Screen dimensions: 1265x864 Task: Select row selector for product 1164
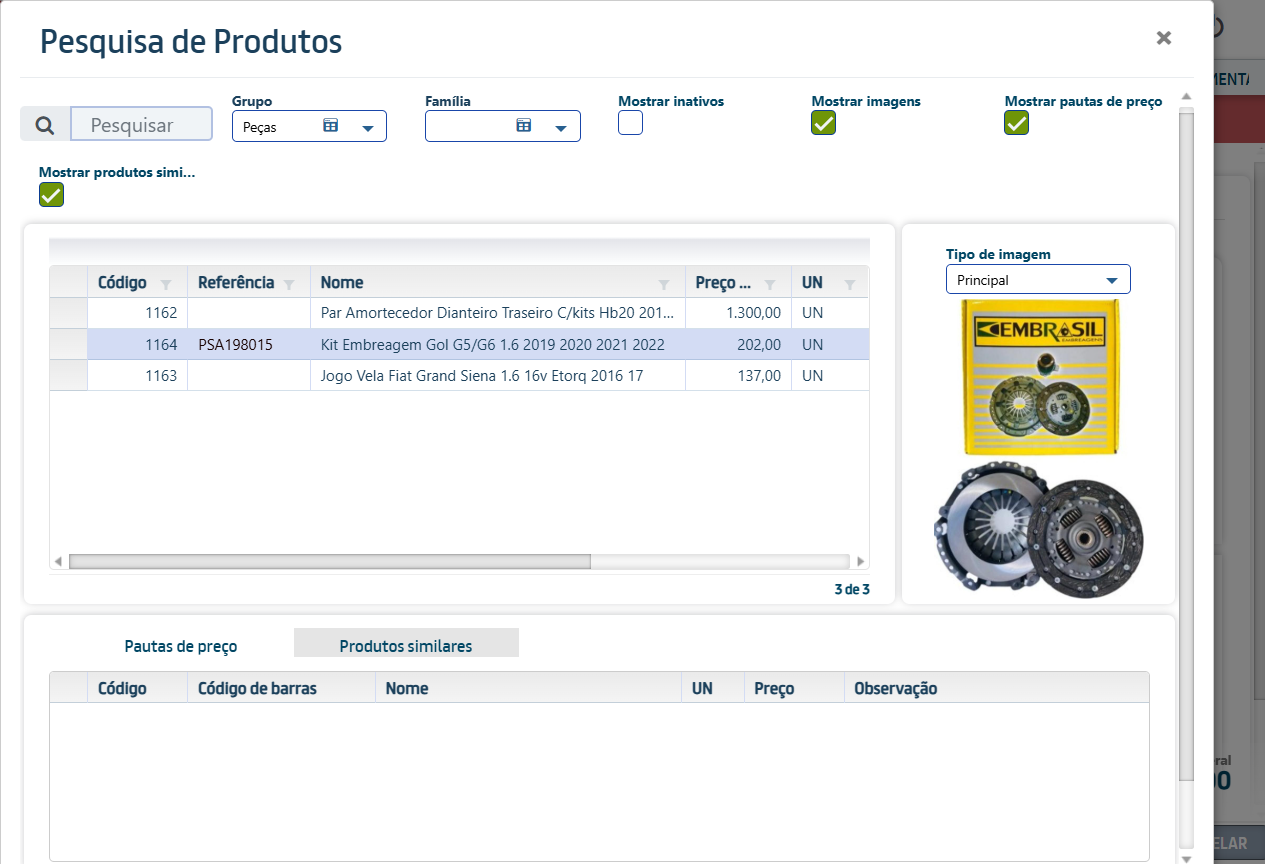click(x=69, y=345)
